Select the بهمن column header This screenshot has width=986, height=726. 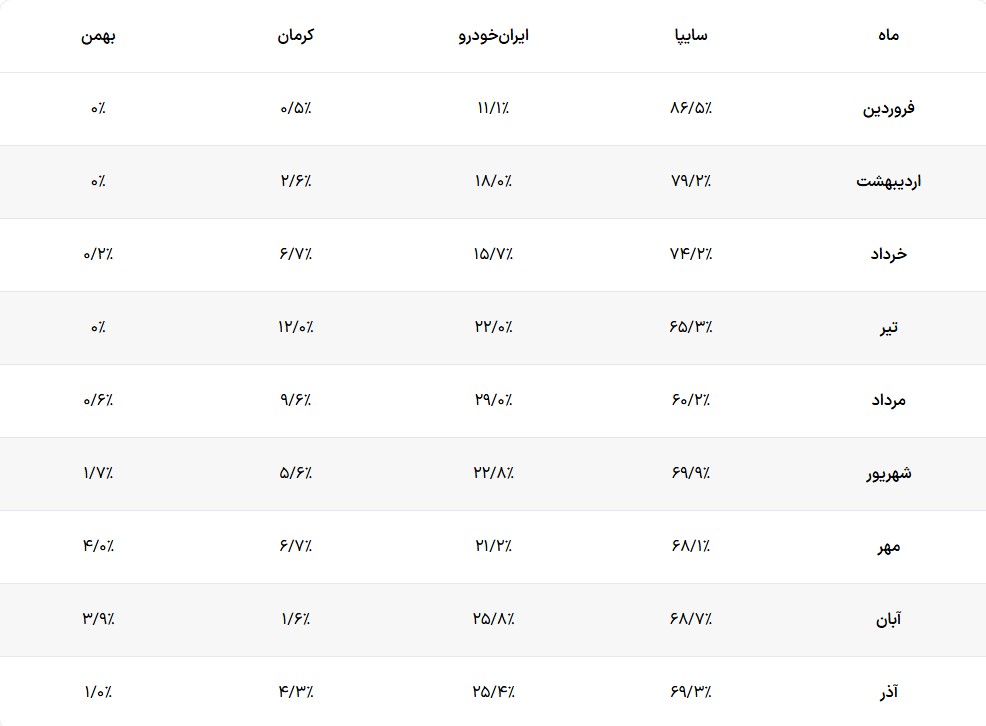tap(98, 35)
